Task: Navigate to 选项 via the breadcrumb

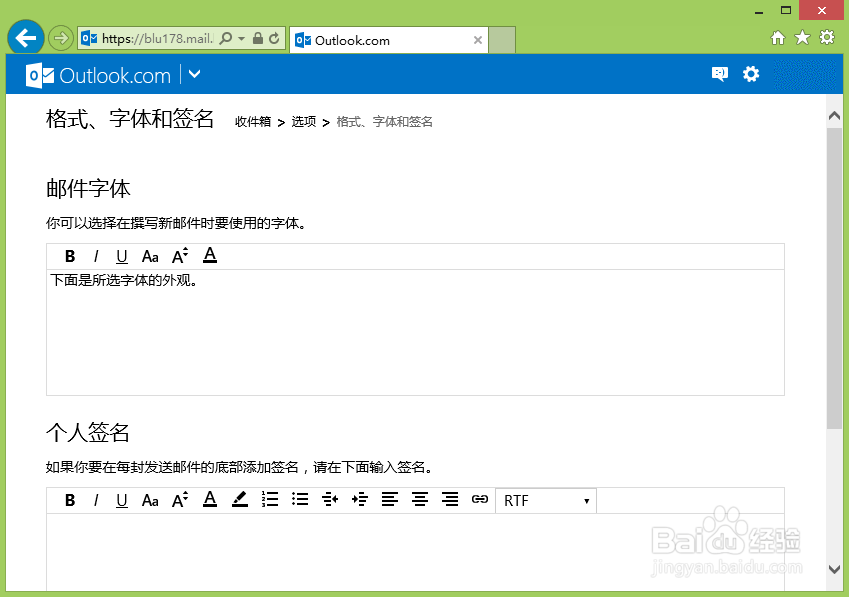Action: point(303,121)
